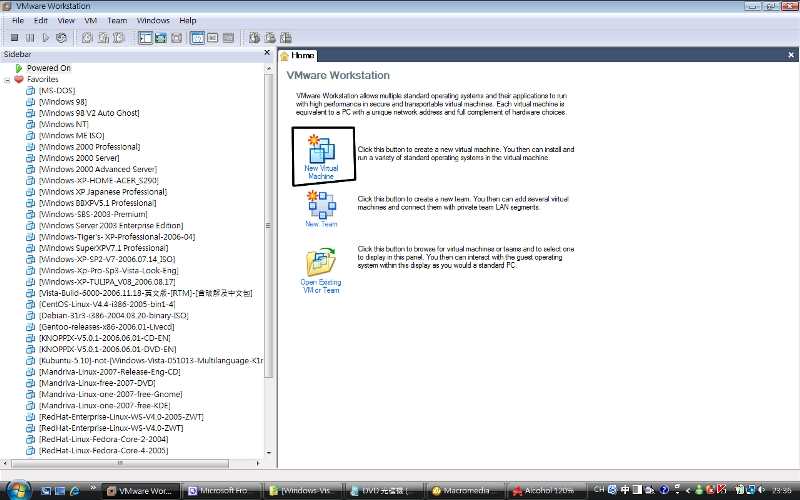This screenshot has height=500, width=800.
Task: Select [Windows 98 V2 Auto Ghost] entry
Action: coord(89,113)
